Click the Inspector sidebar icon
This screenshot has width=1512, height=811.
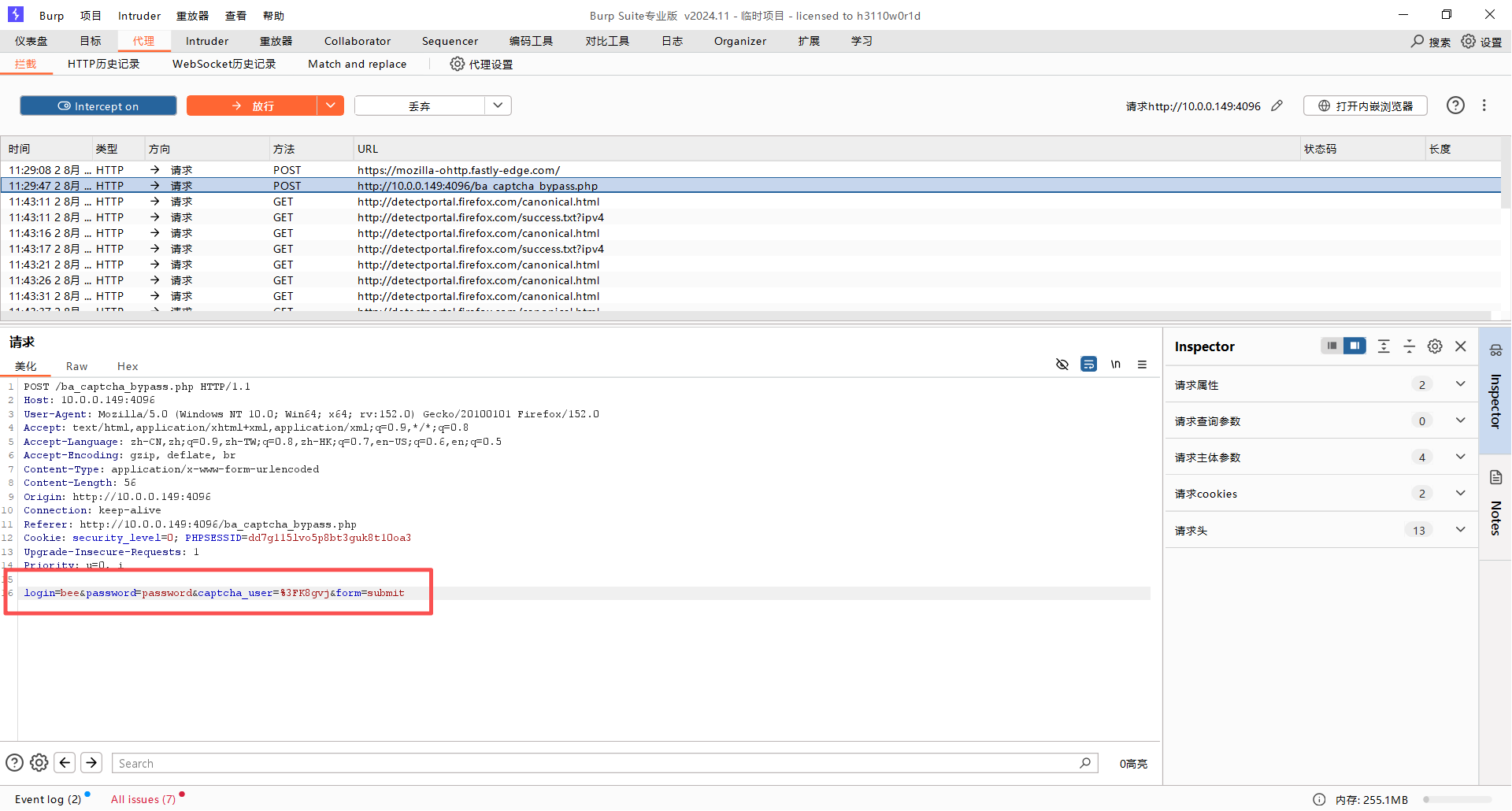(1495, 350)
